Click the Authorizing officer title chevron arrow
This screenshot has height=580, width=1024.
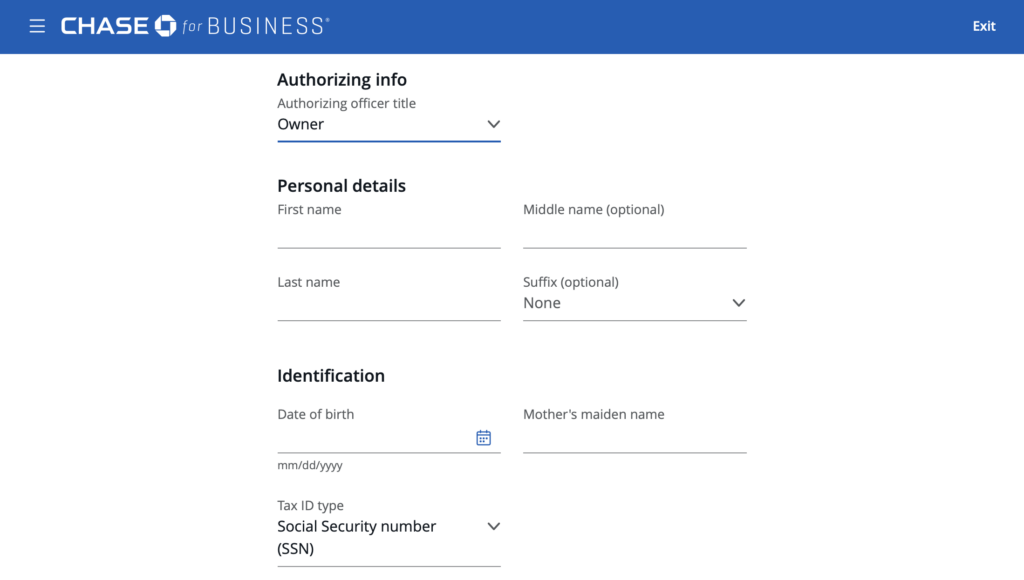[x=493, y=124]
